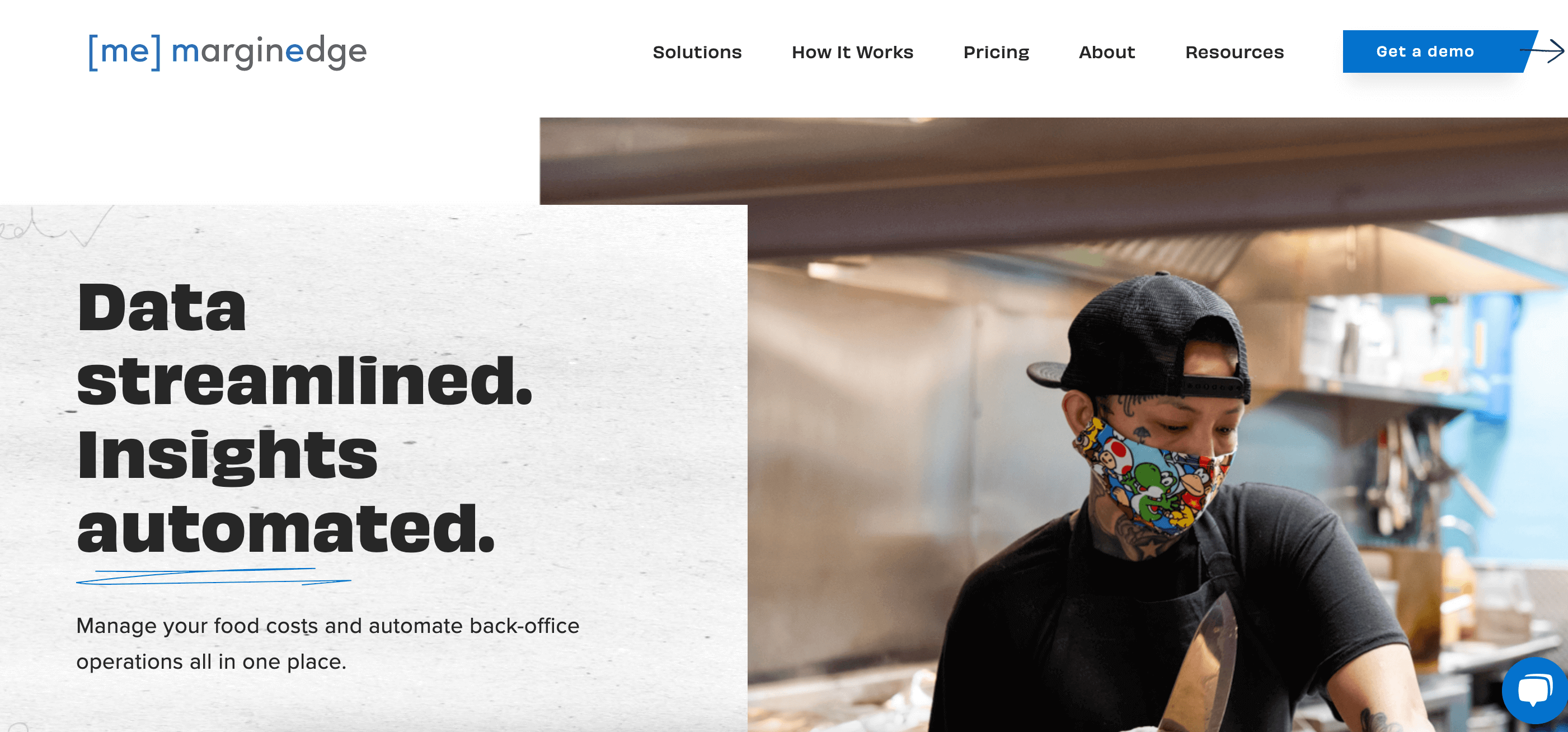
Task: Click the marginedge wordmark logo
Action: click(269, 53)
